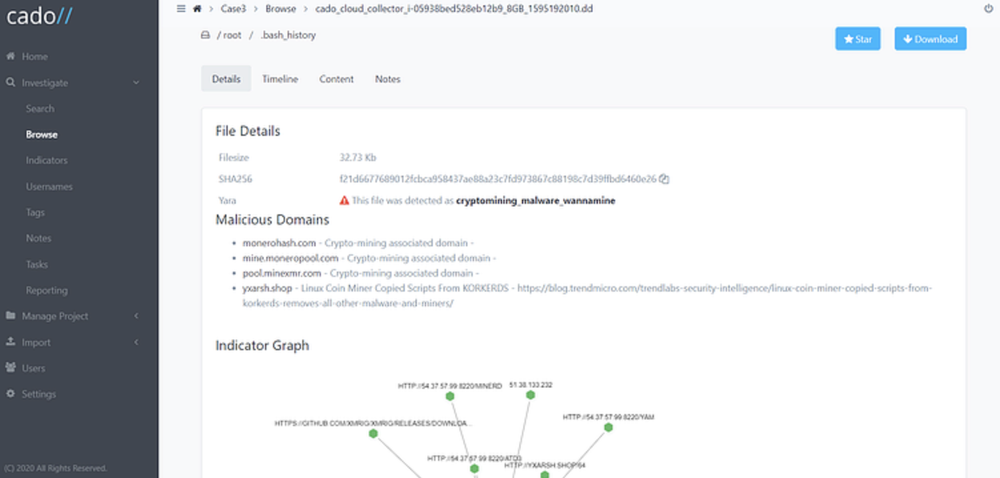Switch to the Timeline tab
1000x478 pixels.
pyautogui.click(x=280, y=79)
